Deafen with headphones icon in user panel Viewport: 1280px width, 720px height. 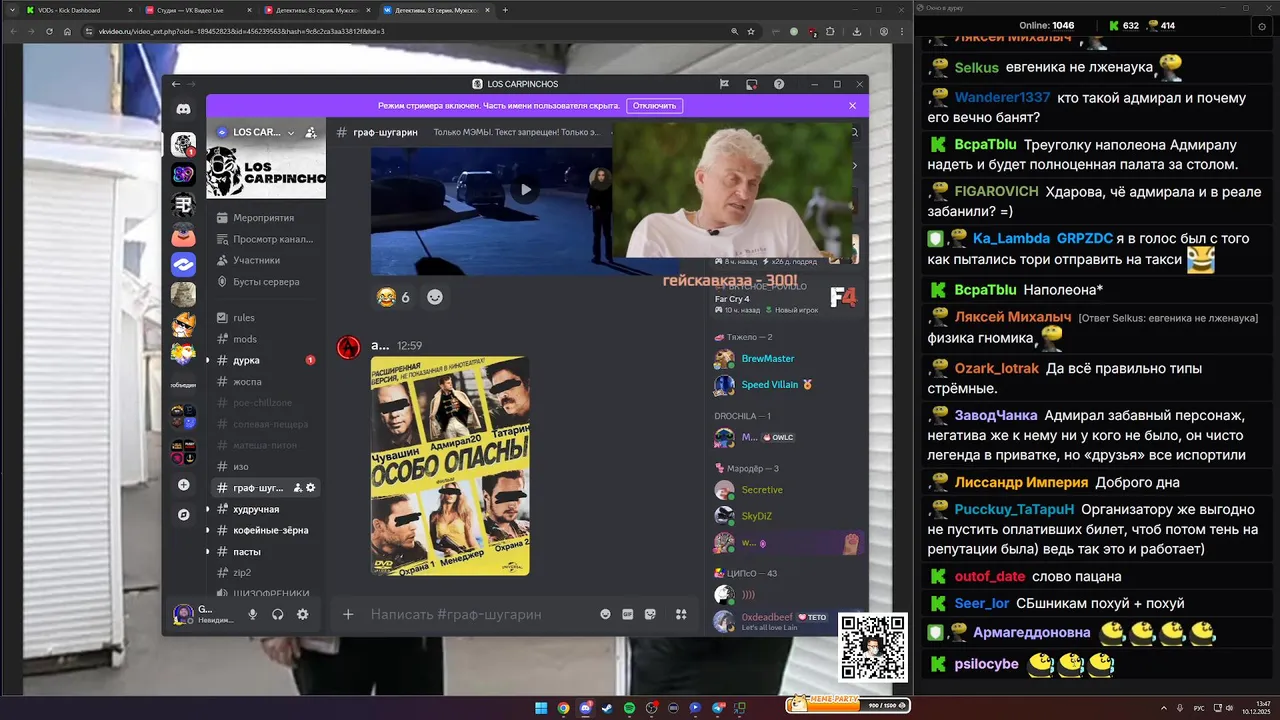point(278,614)
